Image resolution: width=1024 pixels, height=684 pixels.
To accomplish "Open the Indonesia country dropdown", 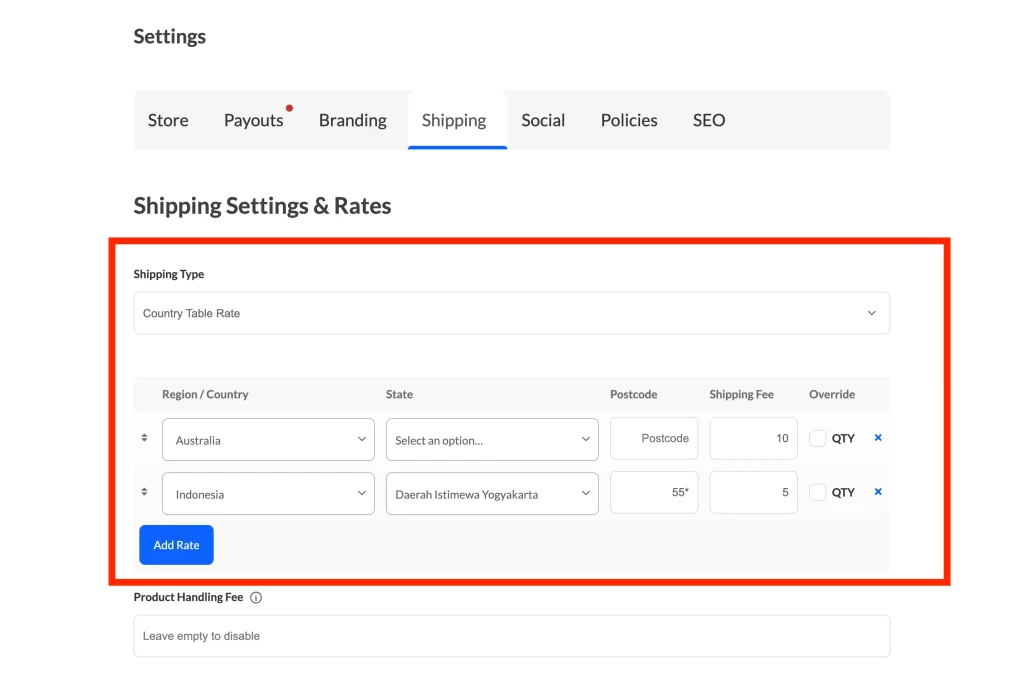I will (x=268, y=494).
